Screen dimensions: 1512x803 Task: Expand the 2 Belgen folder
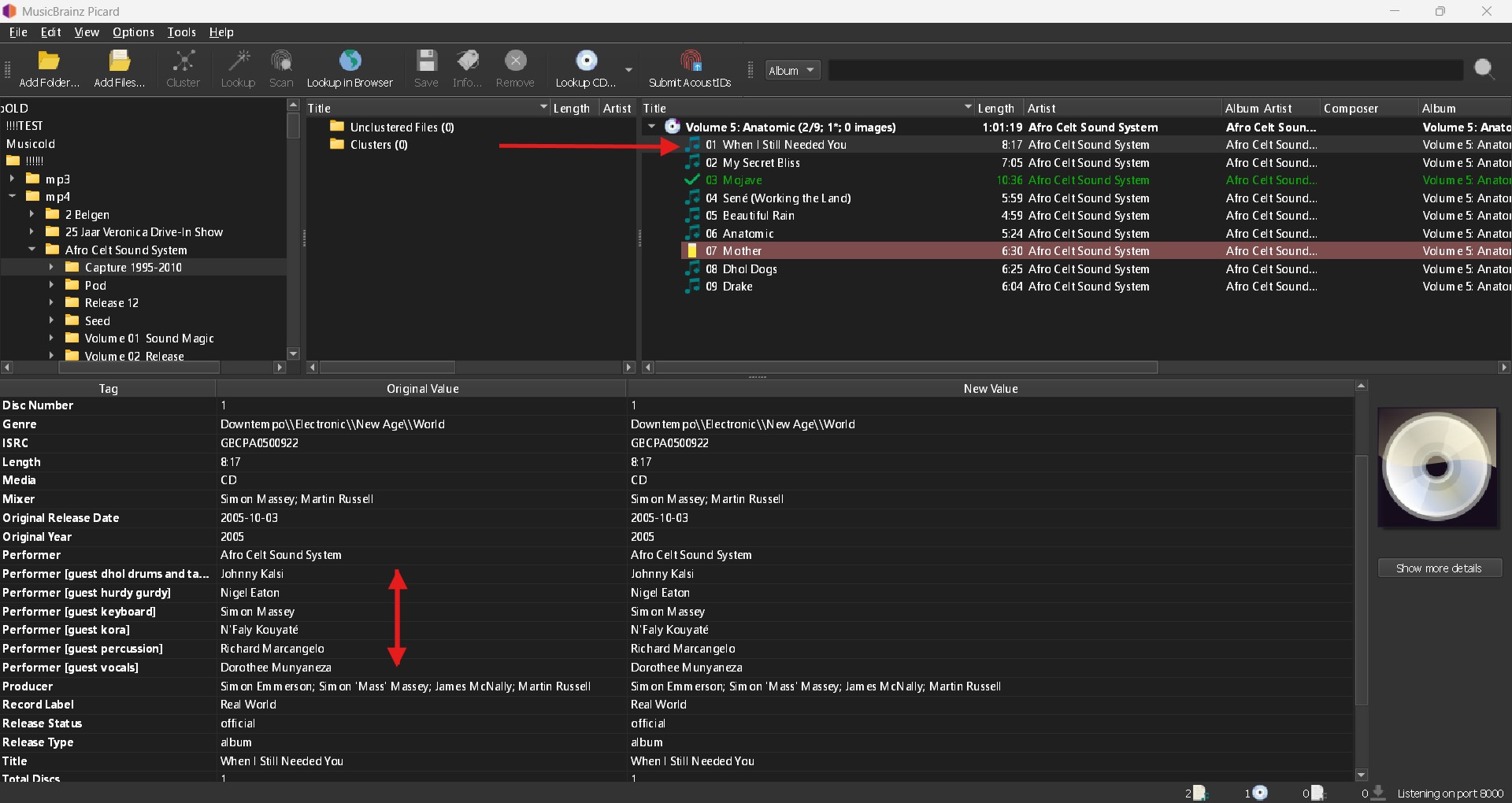coord(31,214)
